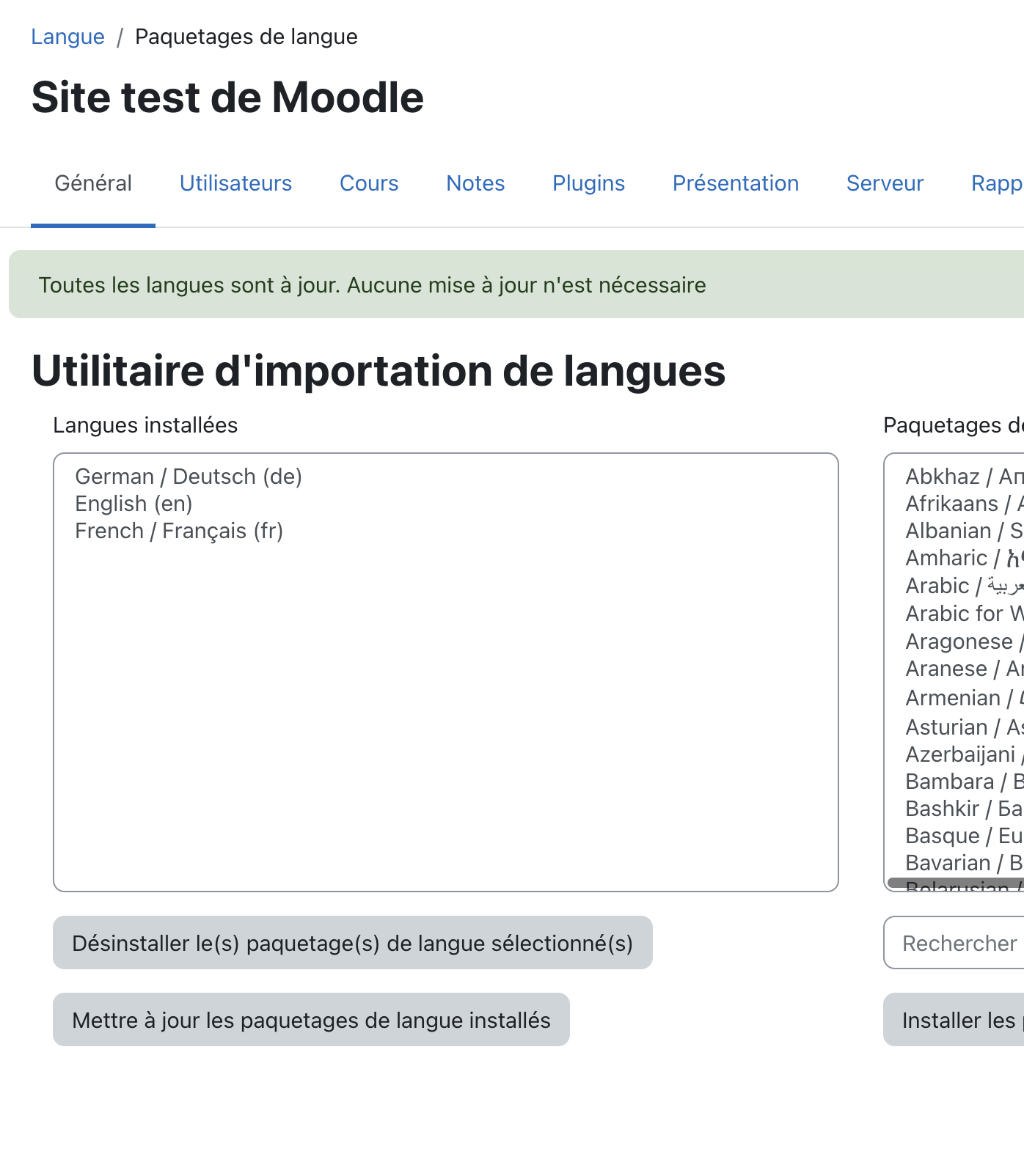The image size is (1024, 1176).
Task: Open the Cours tab
Action: click(x=369, y=183)
